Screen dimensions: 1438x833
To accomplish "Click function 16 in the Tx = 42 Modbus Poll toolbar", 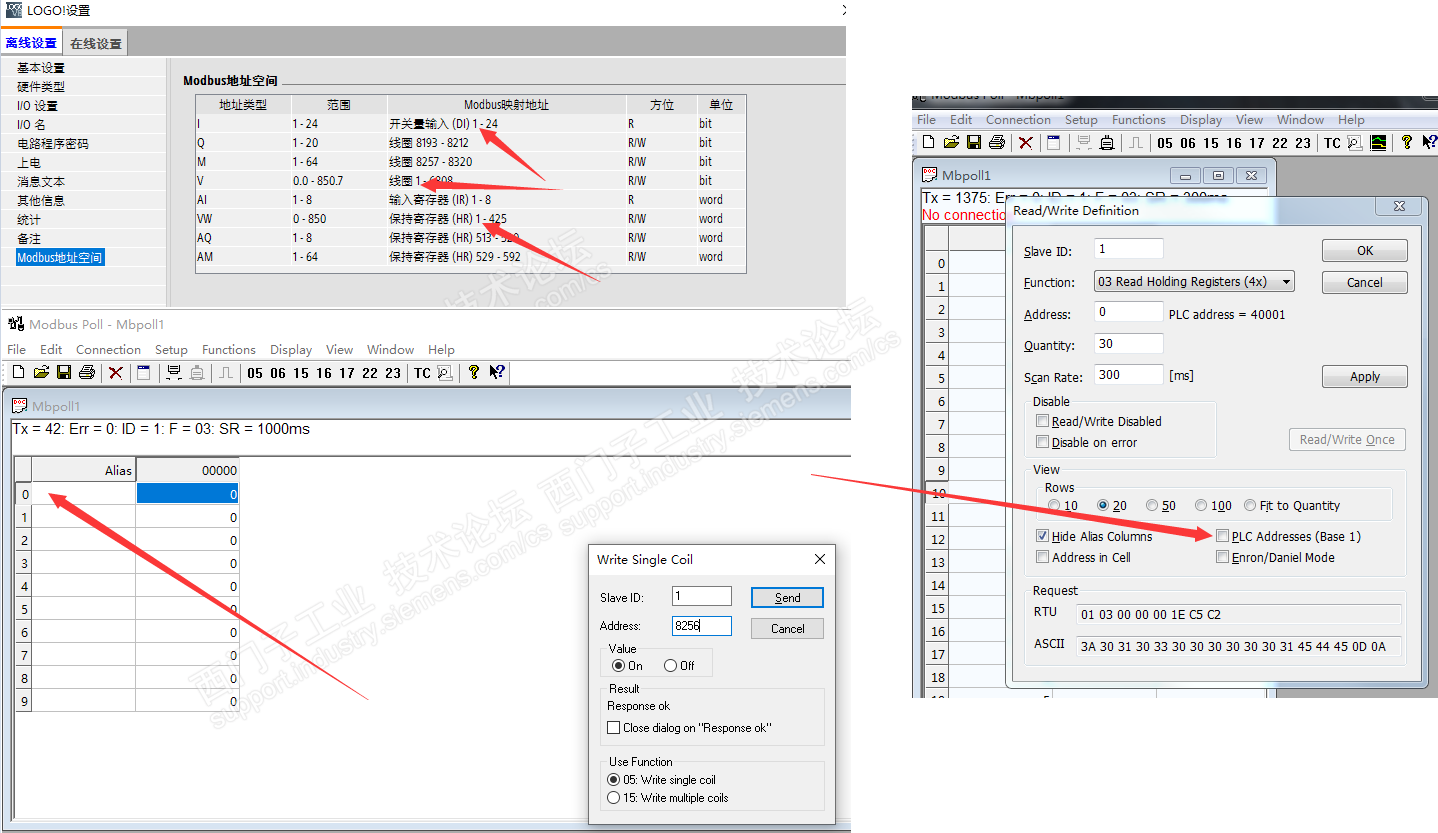I will point(324,373).
